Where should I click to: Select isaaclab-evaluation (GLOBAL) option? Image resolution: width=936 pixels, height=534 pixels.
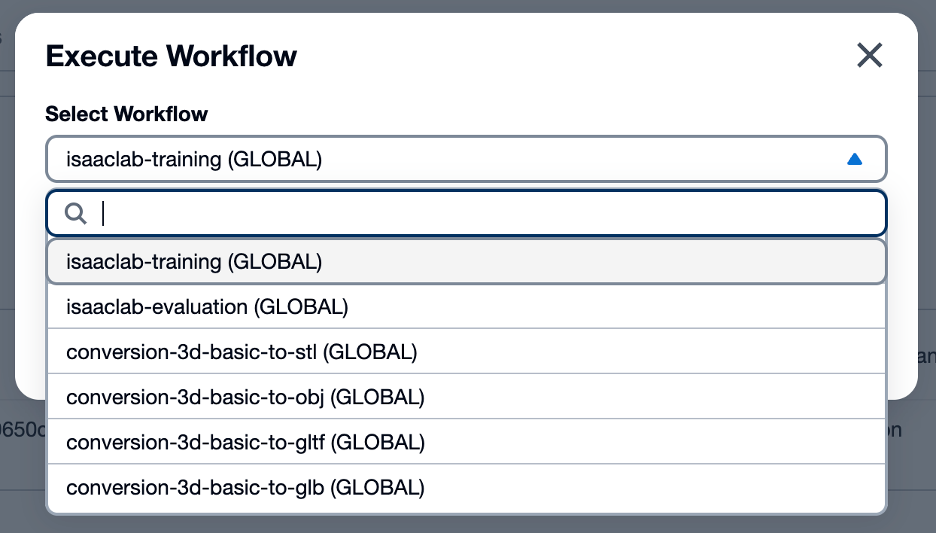coord(466,307)
